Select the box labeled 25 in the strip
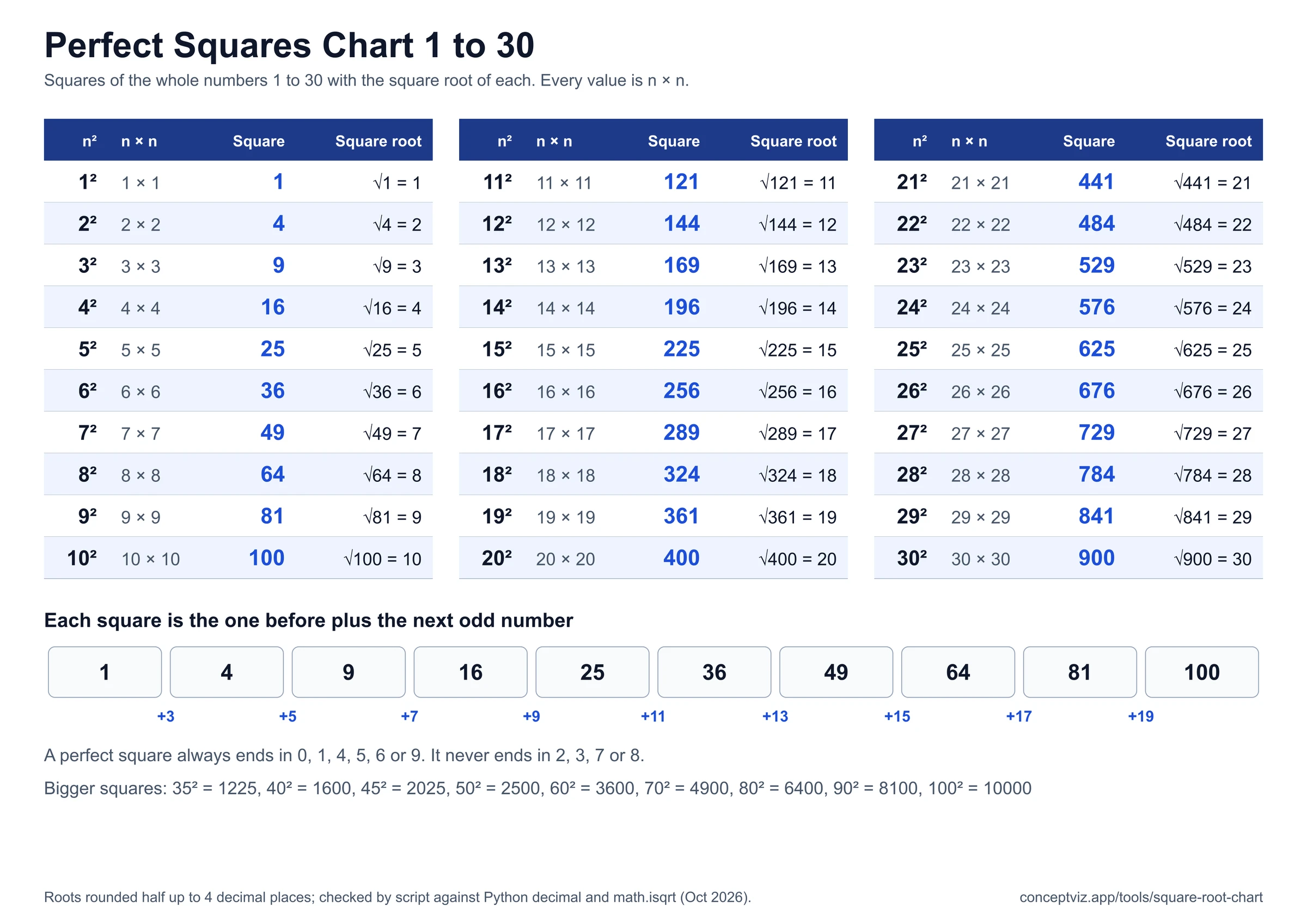The width and height of the screenshot is (1307, 924). coord(592,672)
